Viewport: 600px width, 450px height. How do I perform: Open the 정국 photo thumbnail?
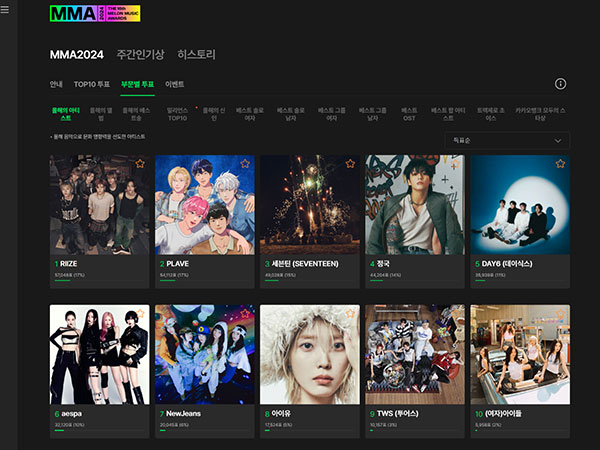click(x=415, y=205)
